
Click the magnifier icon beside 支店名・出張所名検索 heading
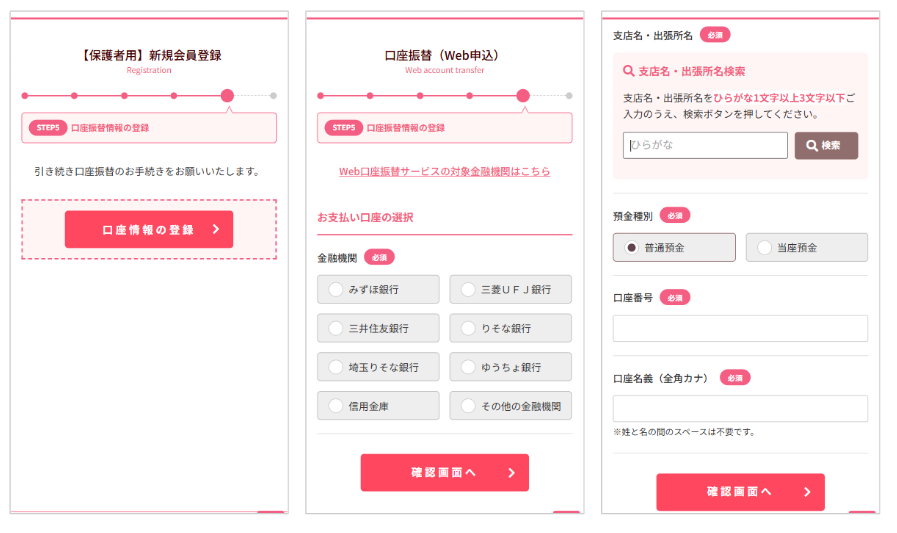tap(629, 72)
